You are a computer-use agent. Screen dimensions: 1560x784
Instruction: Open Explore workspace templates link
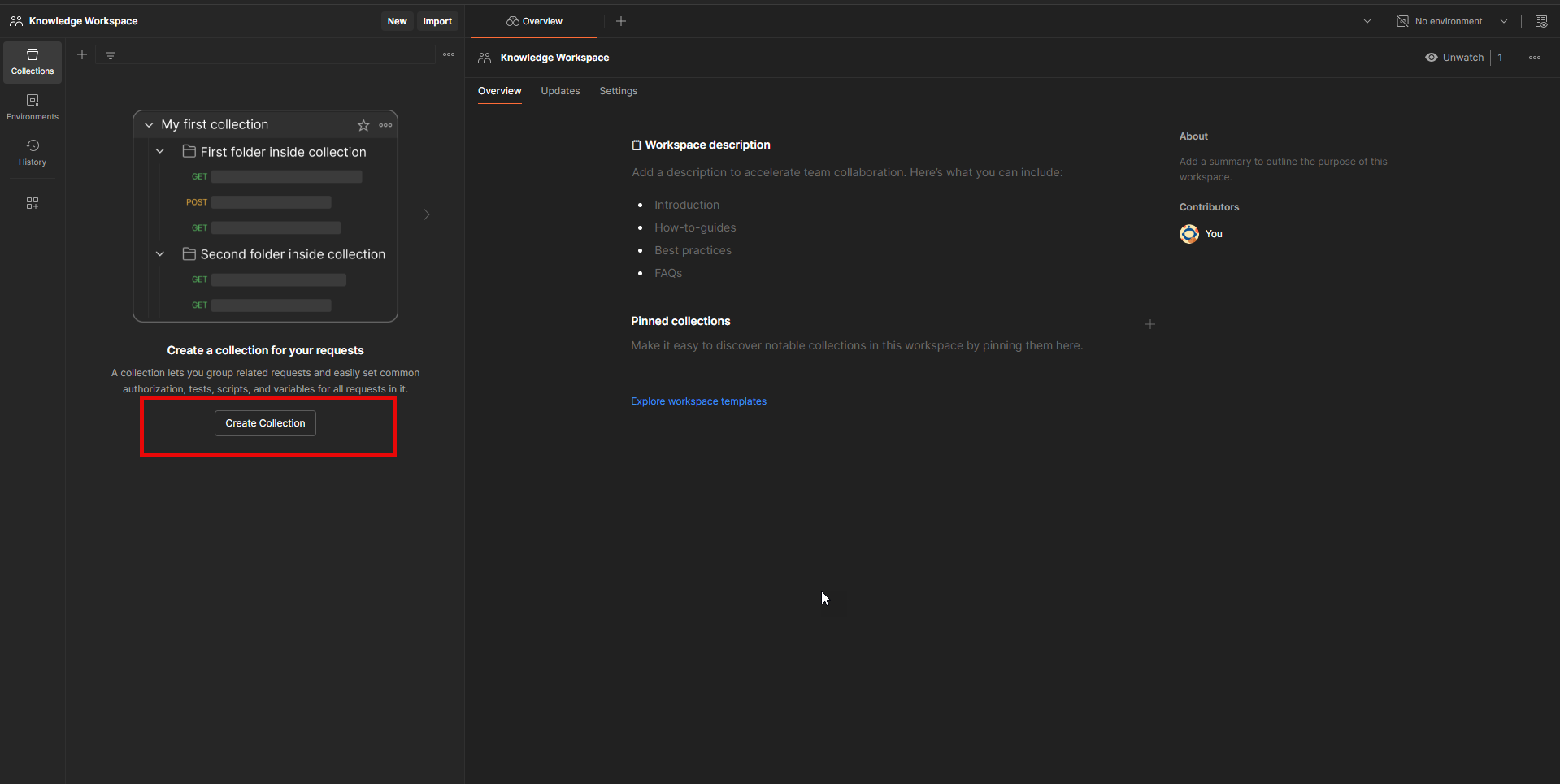698,401
